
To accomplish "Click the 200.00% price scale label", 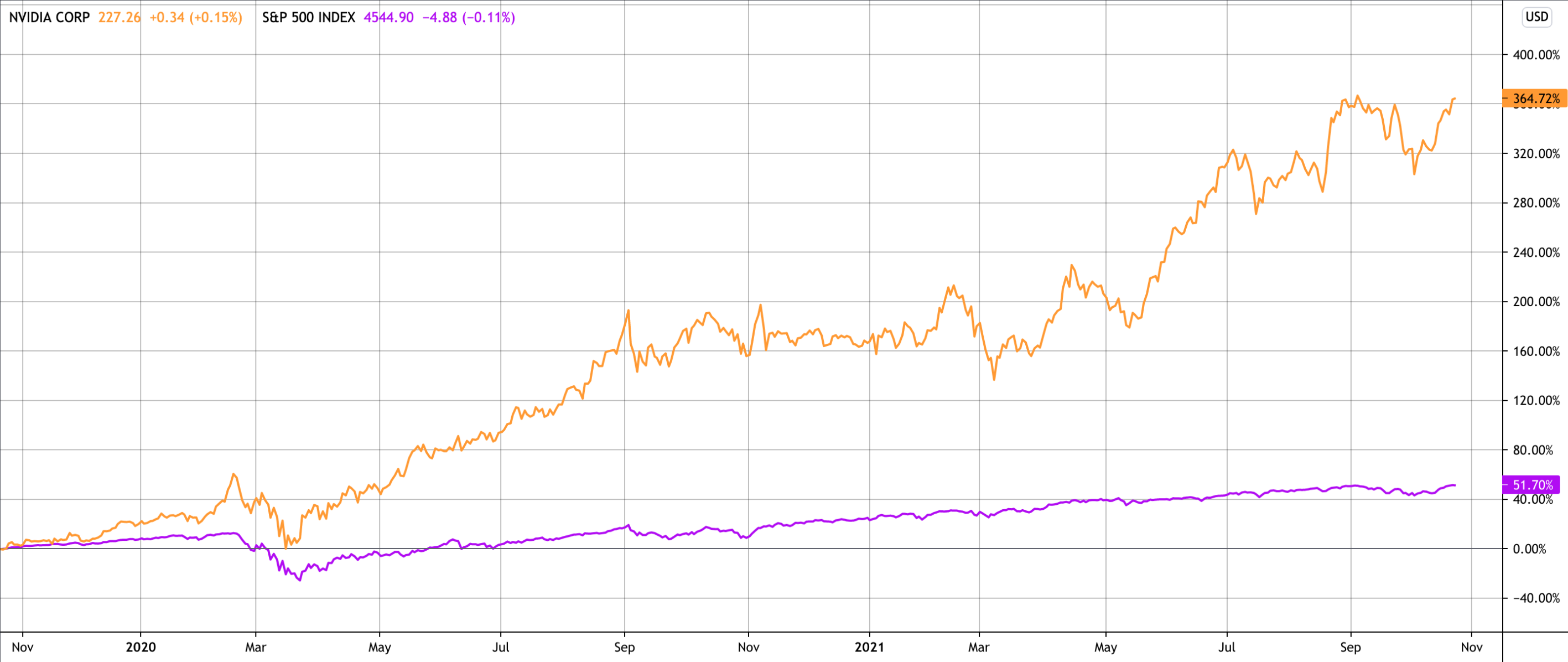I will (x=1536, y=302).
